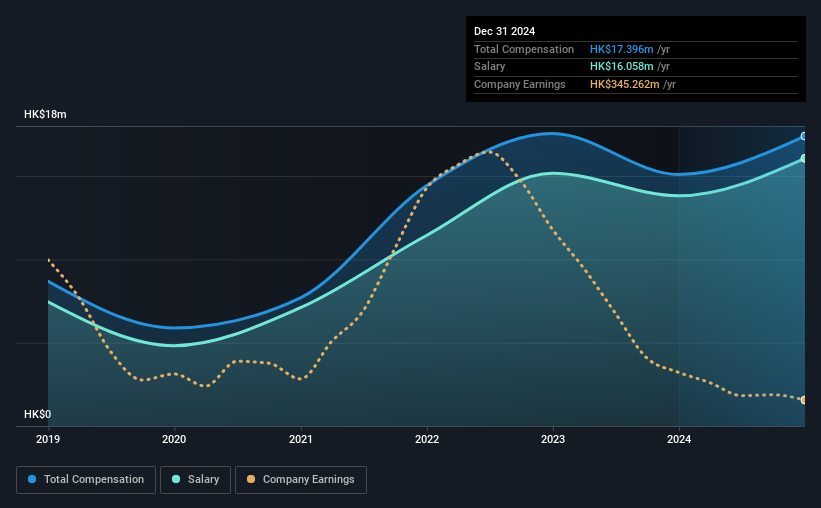Click the orange Company Earnings end-point marker

(x=804, y=400)
